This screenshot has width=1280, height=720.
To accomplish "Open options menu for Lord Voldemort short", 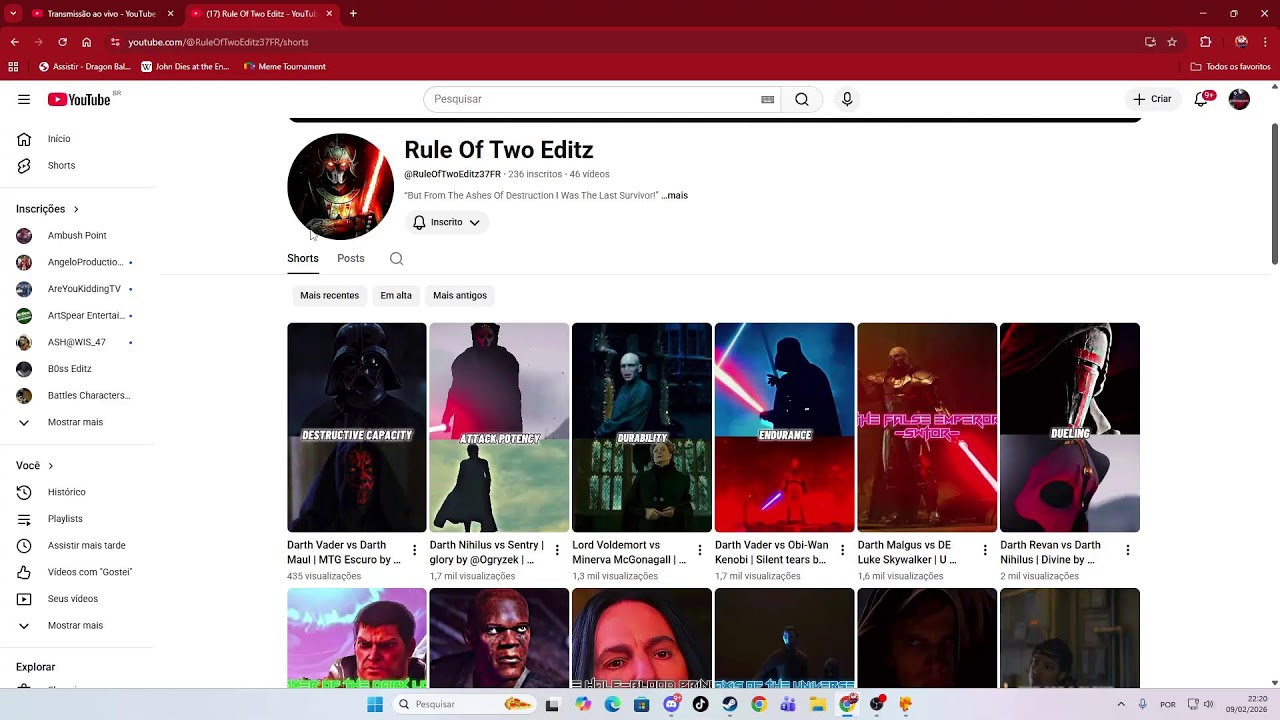I will 700,550.
